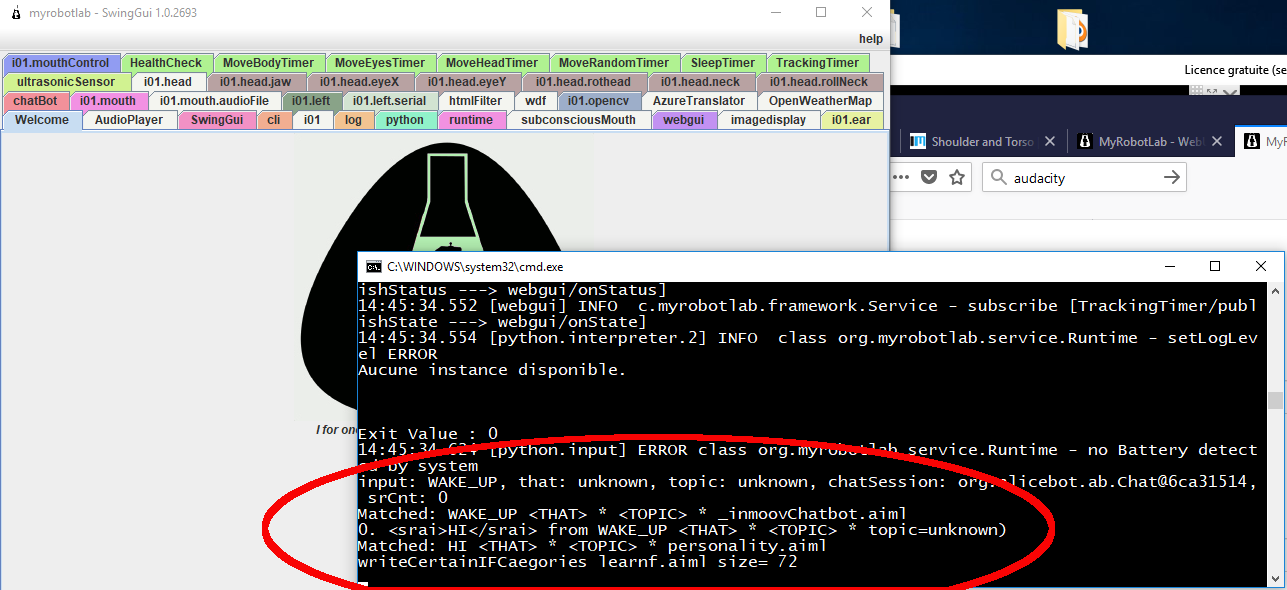Select the i01.head tab
1287x590 pixels.
pyautogui.click(x=168, y=82)
